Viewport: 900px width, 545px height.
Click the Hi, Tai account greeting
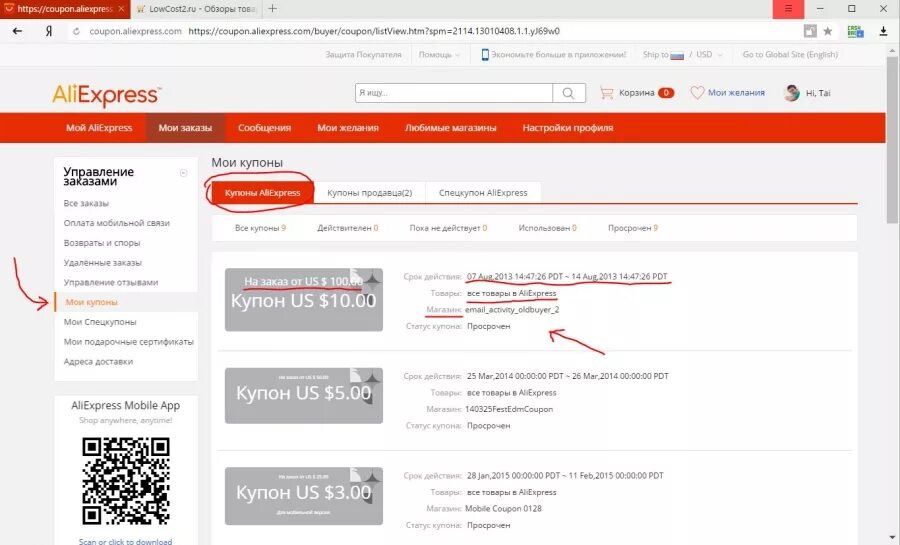pyautogui.click(x=818, y=93)
